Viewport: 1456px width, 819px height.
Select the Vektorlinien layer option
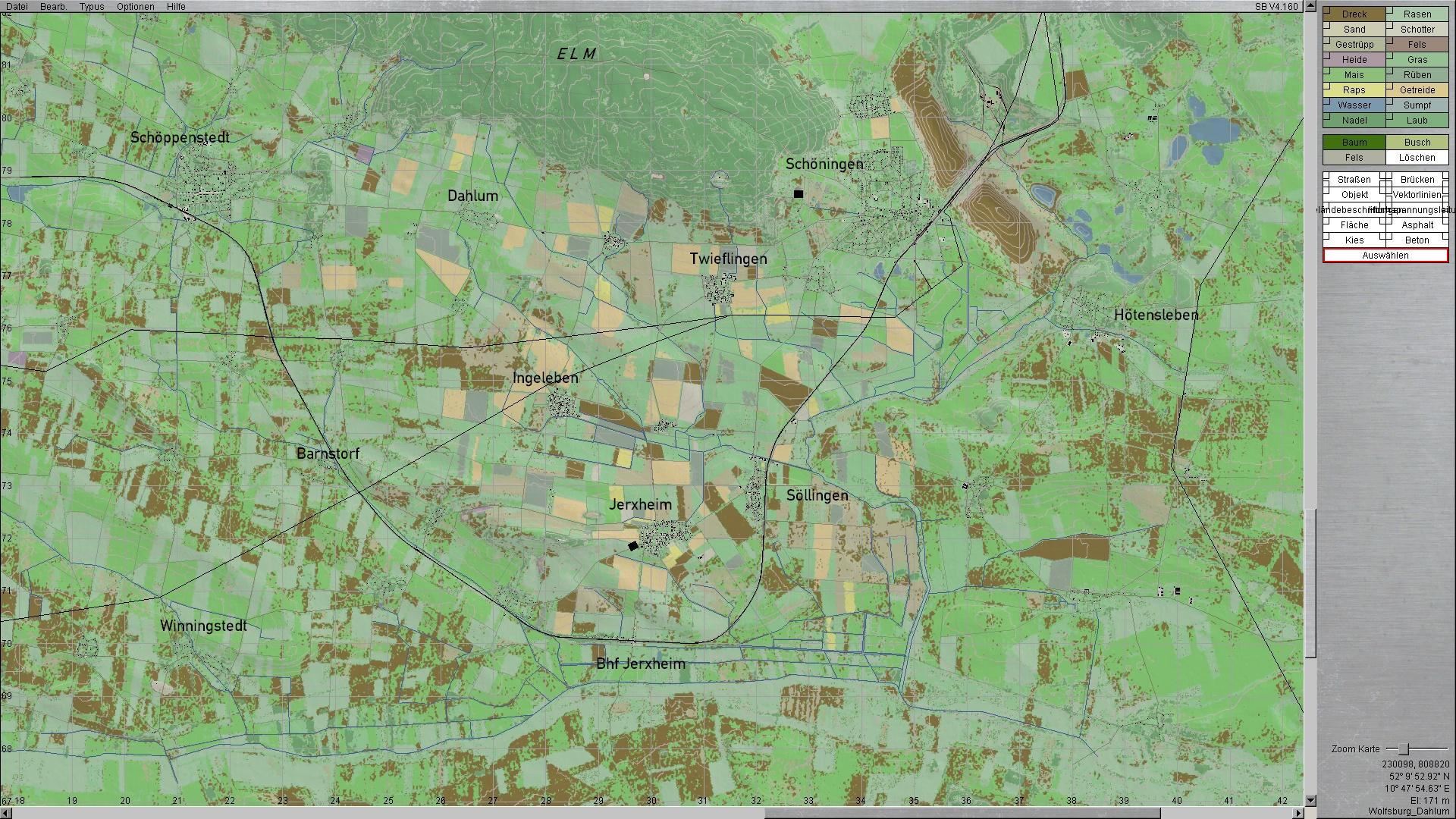click(x=1417, y=195)
